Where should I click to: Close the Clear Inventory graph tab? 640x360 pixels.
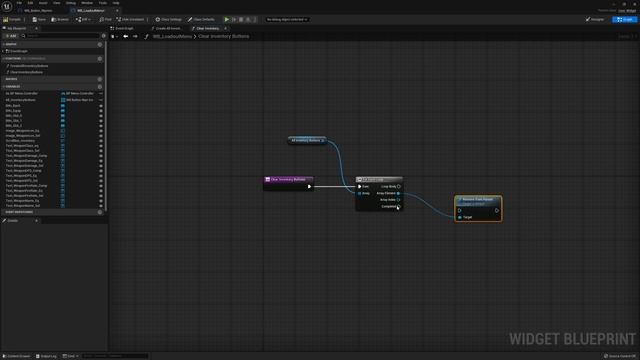pyautogui.click(x=225, y=29)
